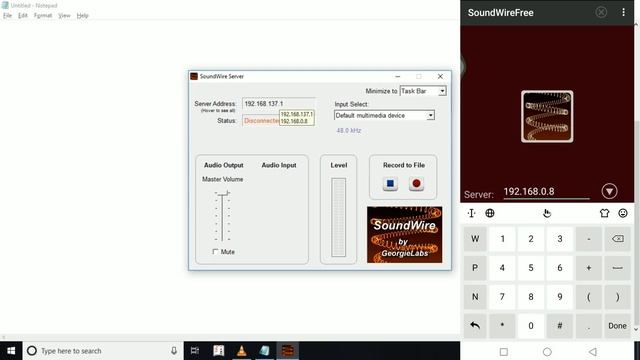
Task: Tap the # key on the keypad
Action: tap(560, 326)
